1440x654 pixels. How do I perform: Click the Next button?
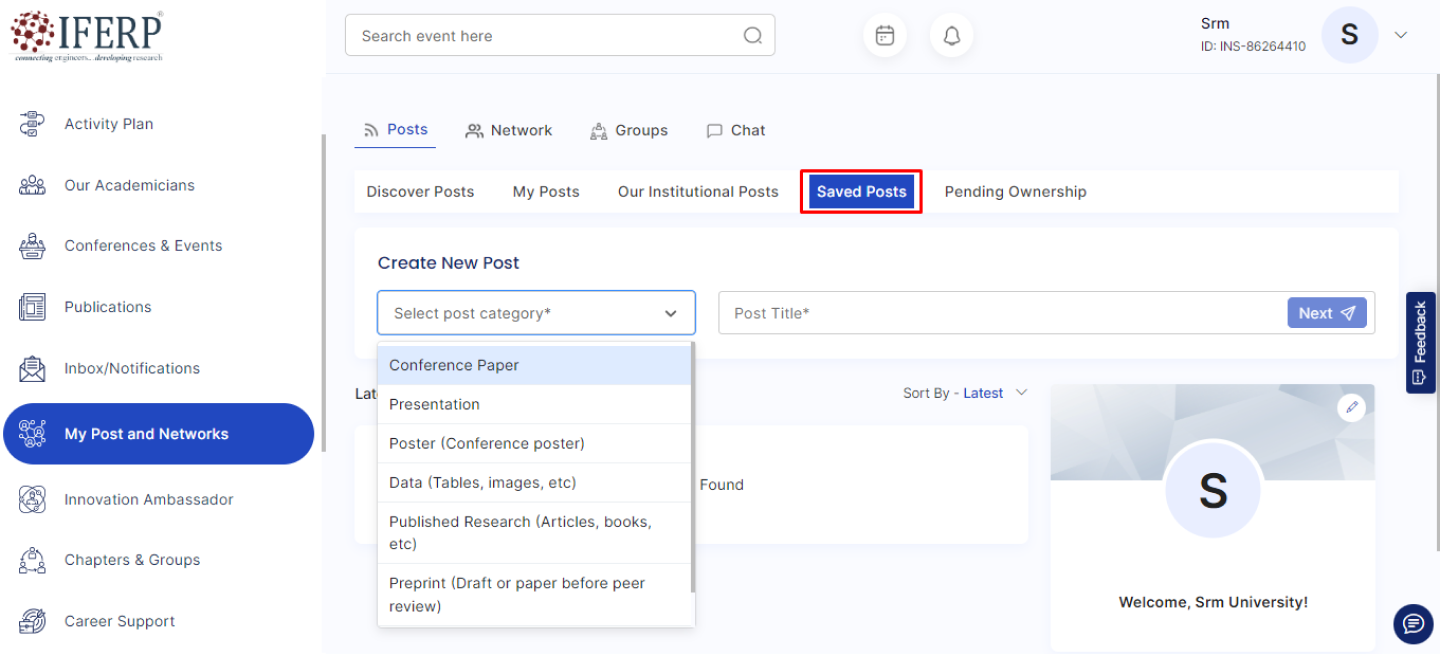point(1326,313)
